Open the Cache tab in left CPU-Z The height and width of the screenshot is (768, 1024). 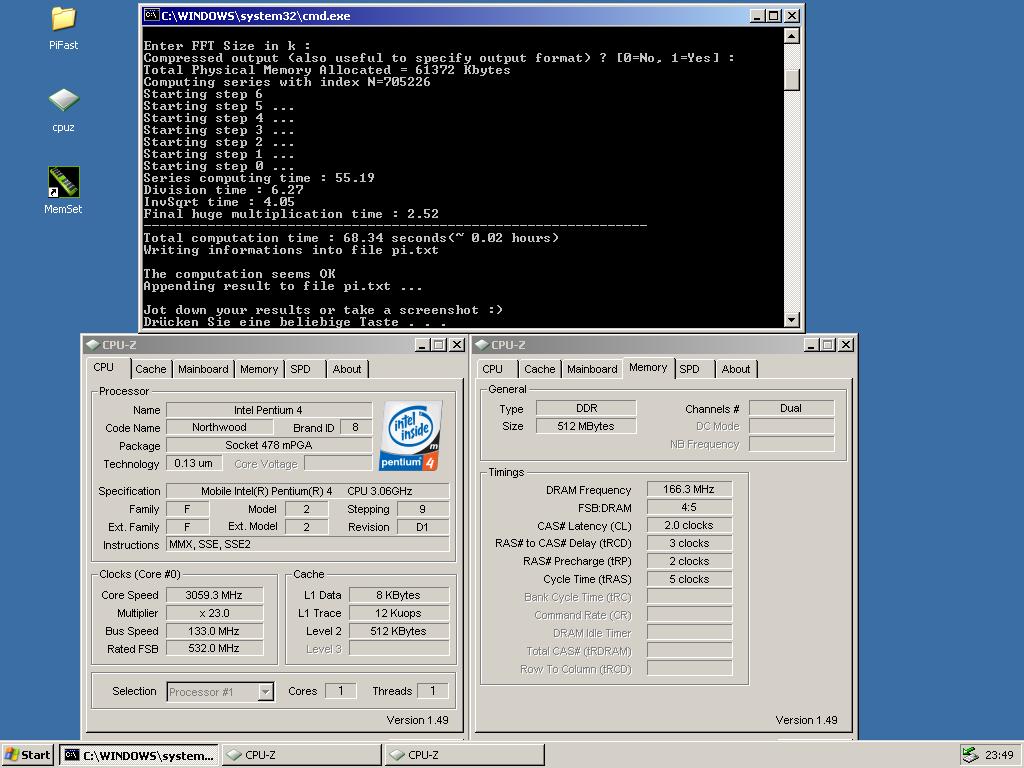pyautogui.click(x=151, y=369)
